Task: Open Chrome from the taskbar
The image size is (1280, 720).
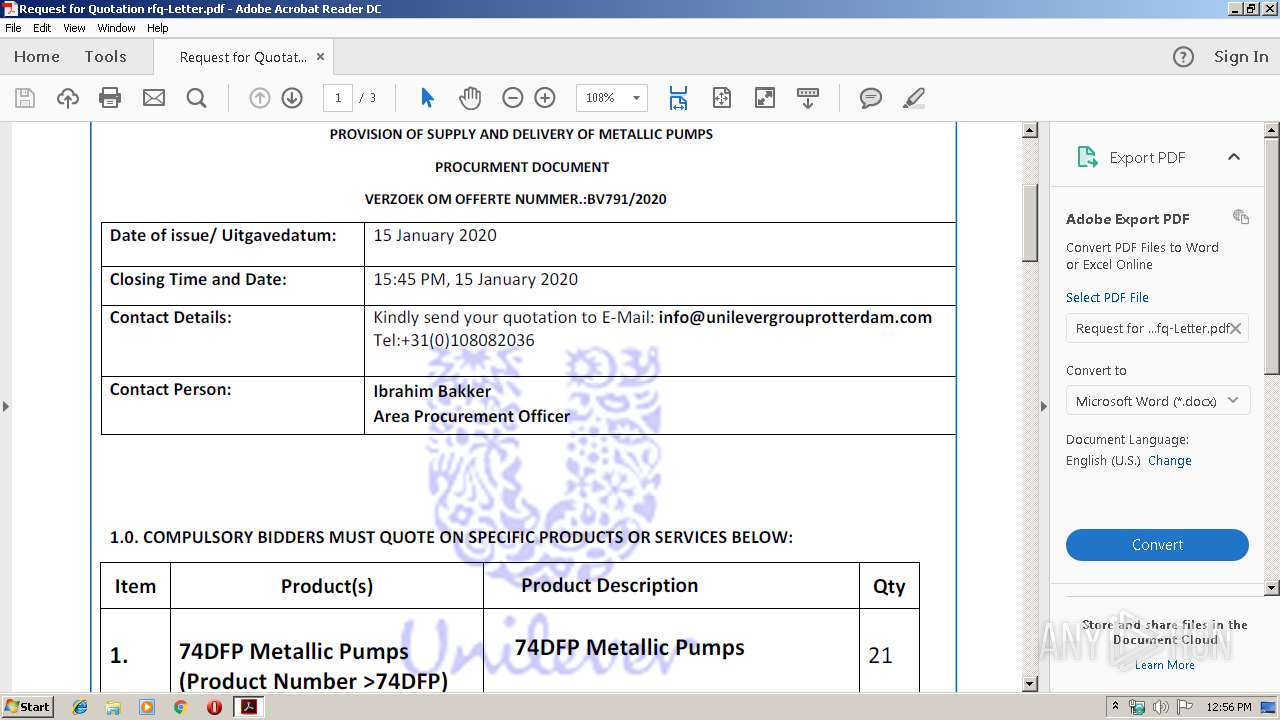Action: click(x=180, y=707)
